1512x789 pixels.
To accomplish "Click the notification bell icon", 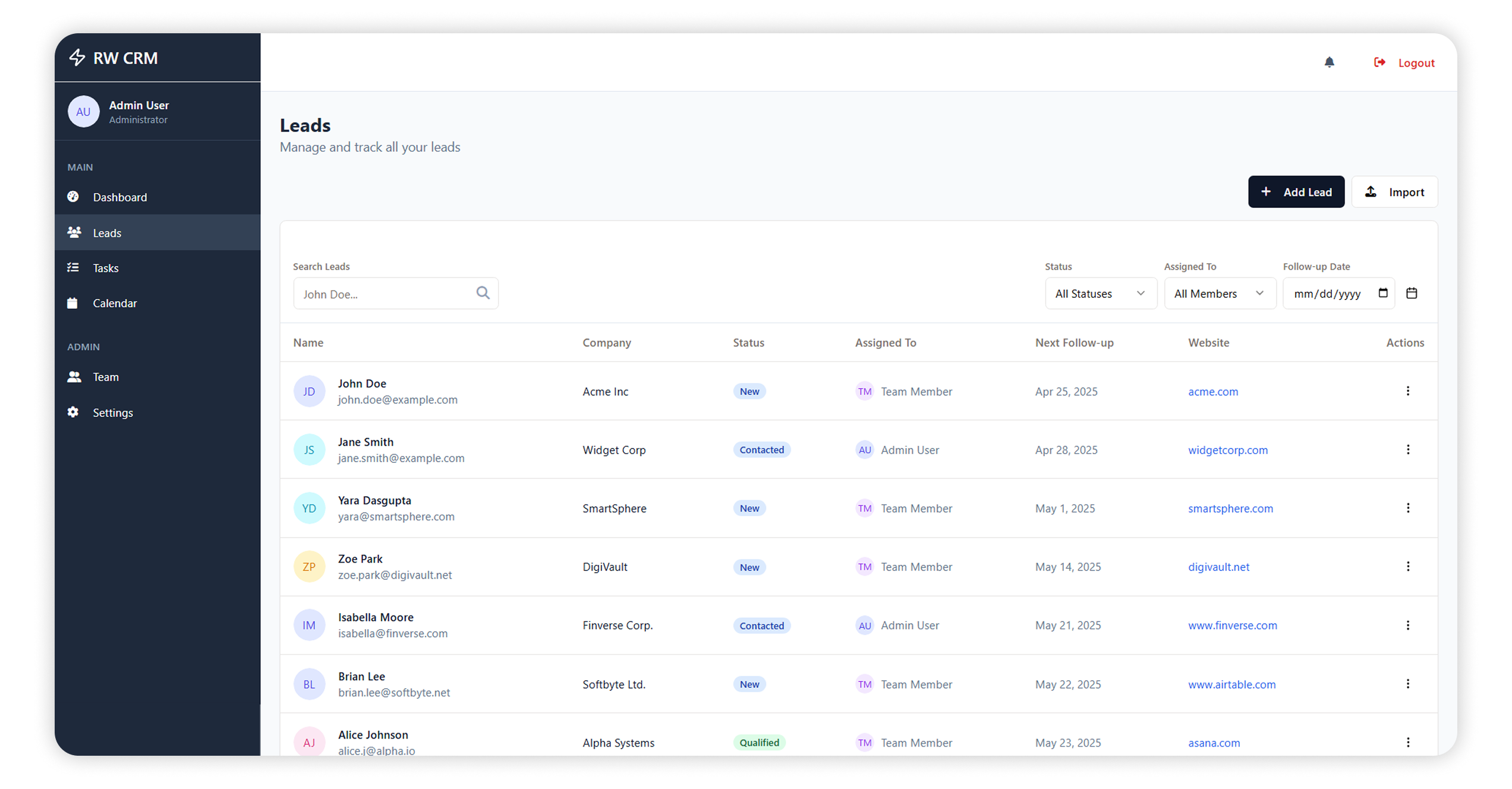I will click(1329, 62).
